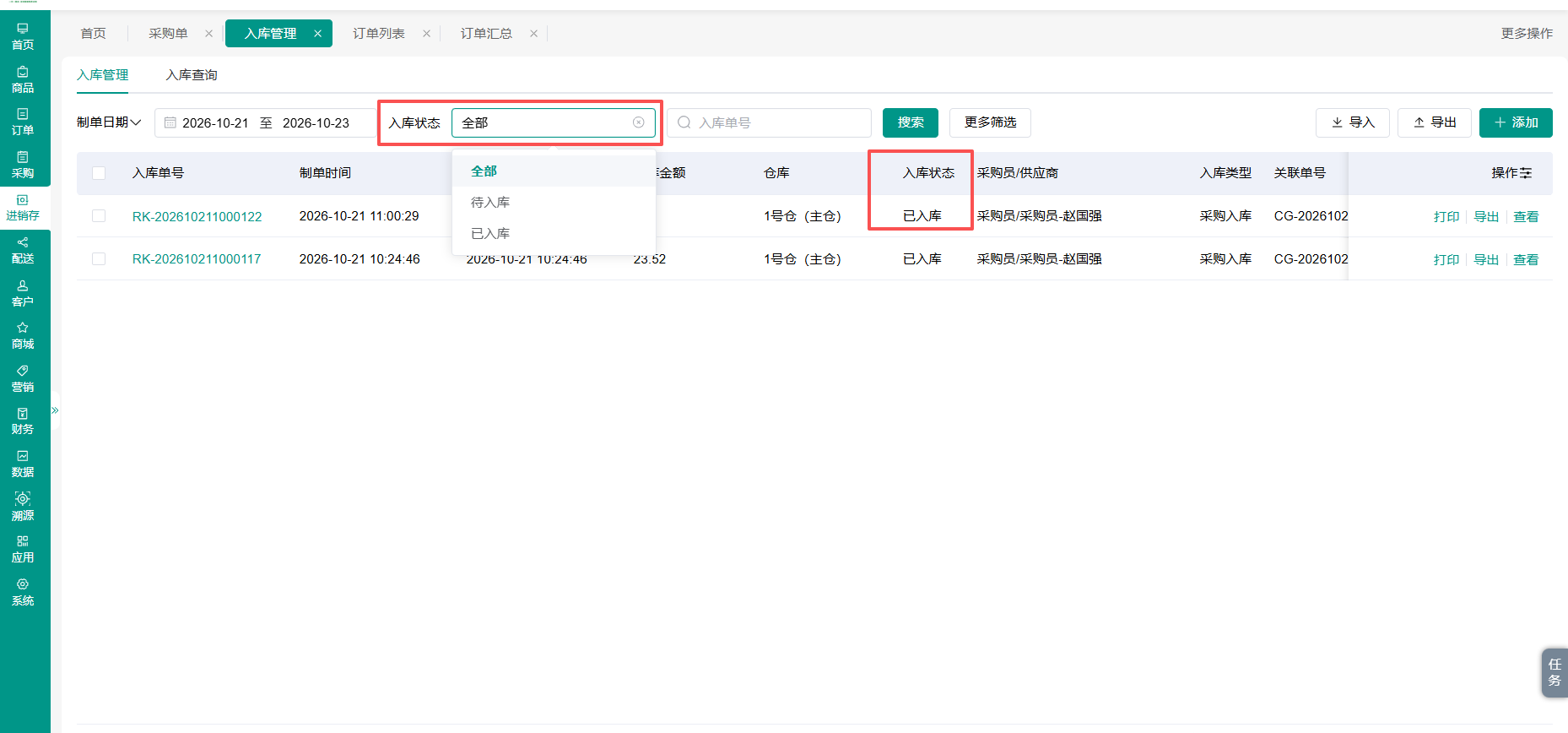Open the 系统 sidebar section
Viewport: 1568px width, 733px height.
[x=23, y=592]
